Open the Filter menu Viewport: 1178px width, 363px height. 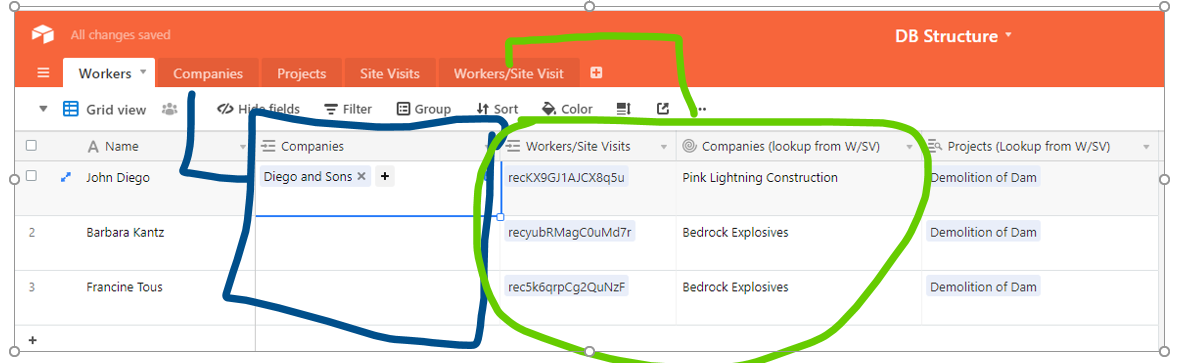tap(348, 109)
